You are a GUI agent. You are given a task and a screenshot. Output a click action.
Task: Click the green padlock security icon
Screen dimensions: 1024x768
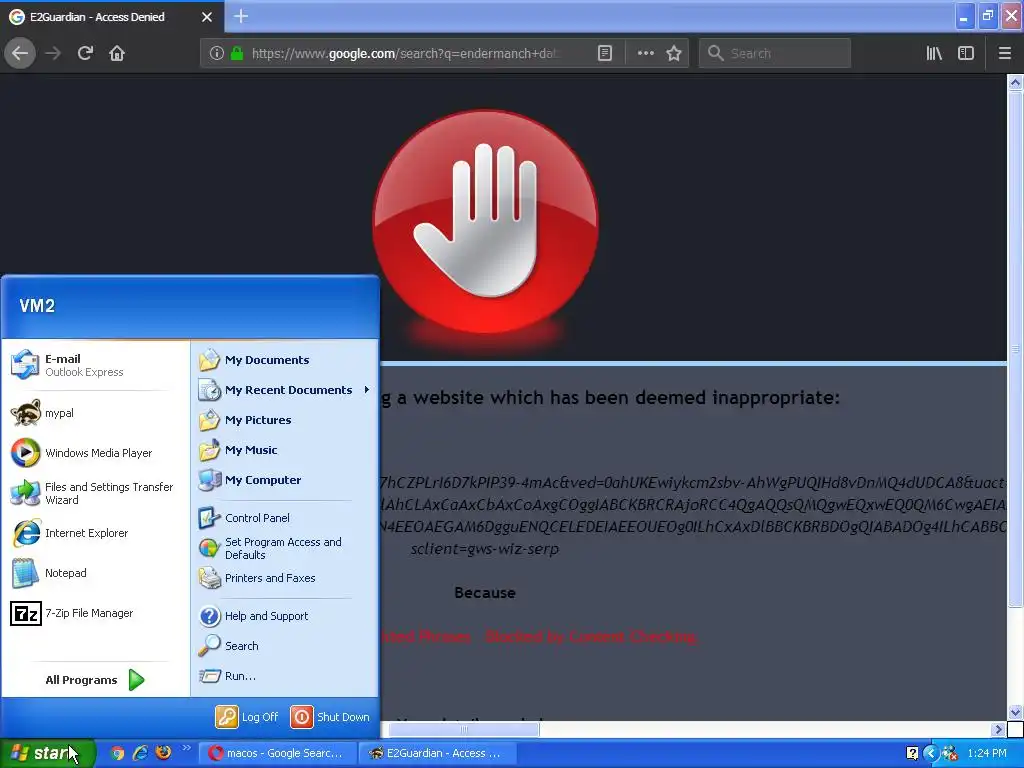pyautogui.click(x=237, y=54)
